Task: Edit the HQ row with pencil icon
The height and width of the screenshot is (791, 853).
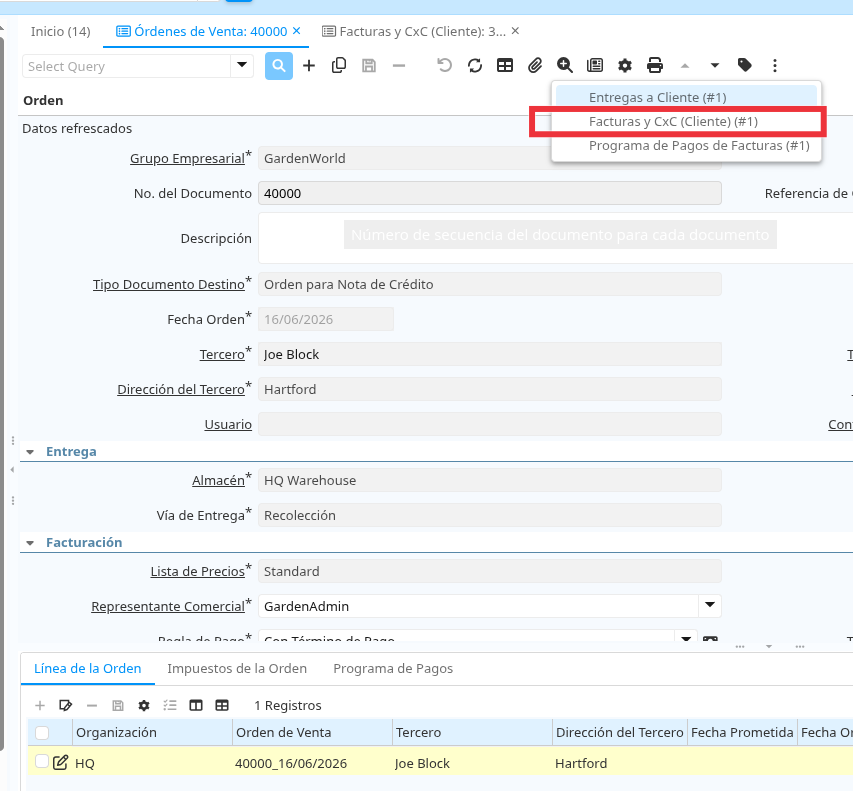Action: [x=60, y=763]
